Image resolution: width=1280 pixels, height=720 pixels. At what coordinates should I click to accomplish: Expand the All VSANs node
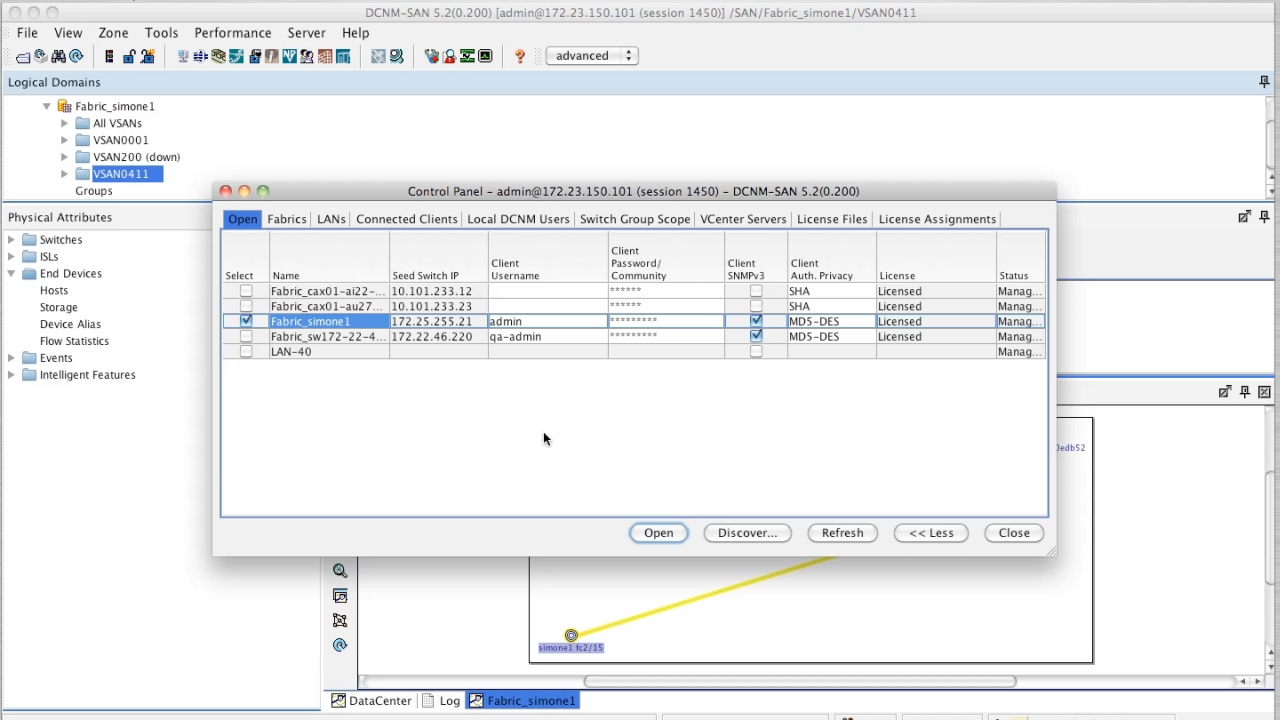[x=64, y=123]
